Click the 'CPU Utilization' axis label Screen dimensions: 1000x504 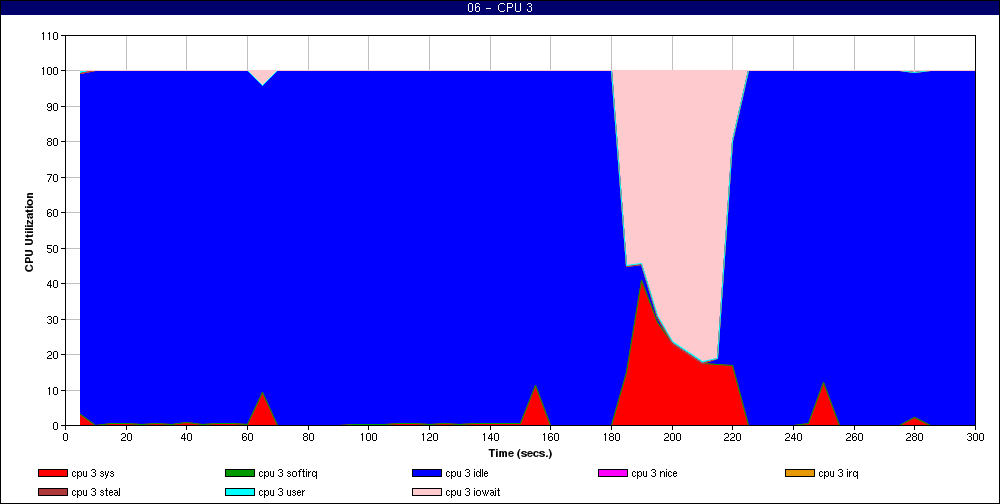(x=29, y=232)
